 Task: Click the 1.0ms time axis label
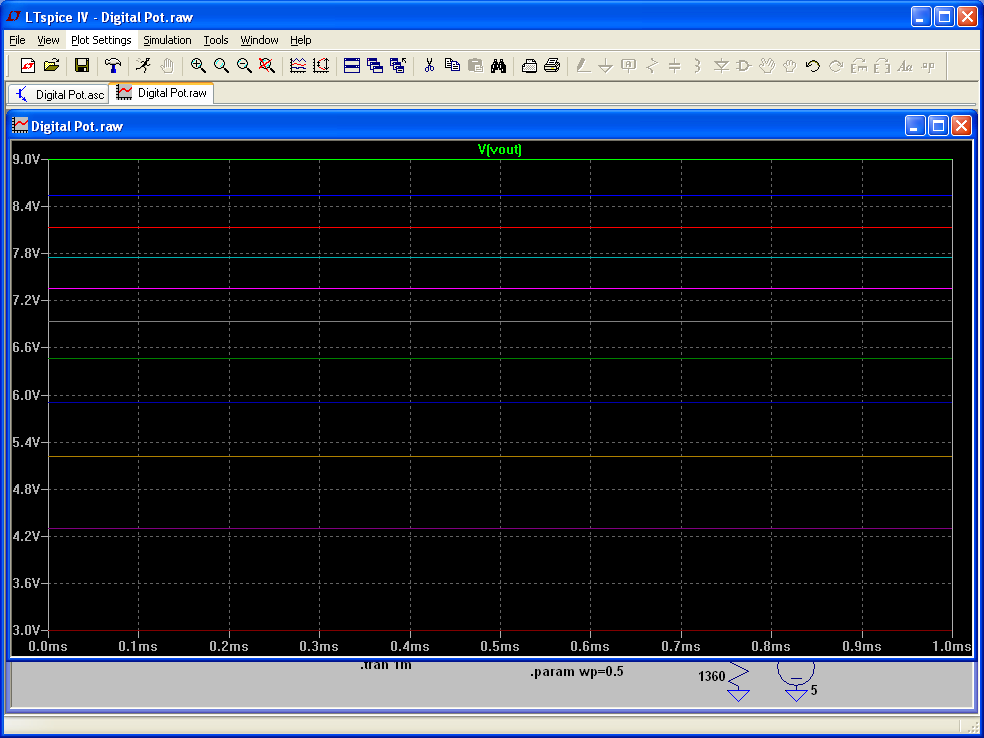coord(951,646)
